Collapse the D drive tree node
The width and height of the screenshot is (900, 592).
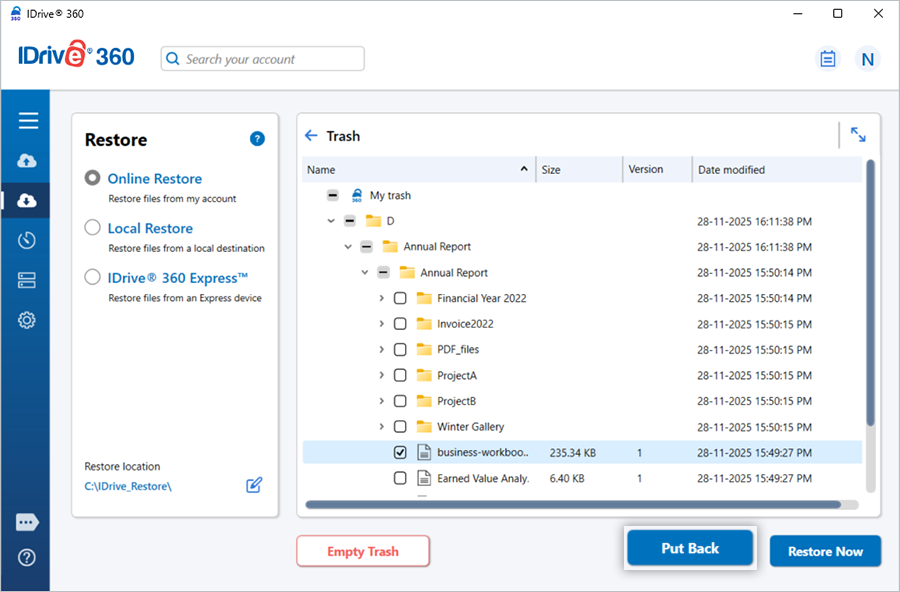click(x=331, y=221)
